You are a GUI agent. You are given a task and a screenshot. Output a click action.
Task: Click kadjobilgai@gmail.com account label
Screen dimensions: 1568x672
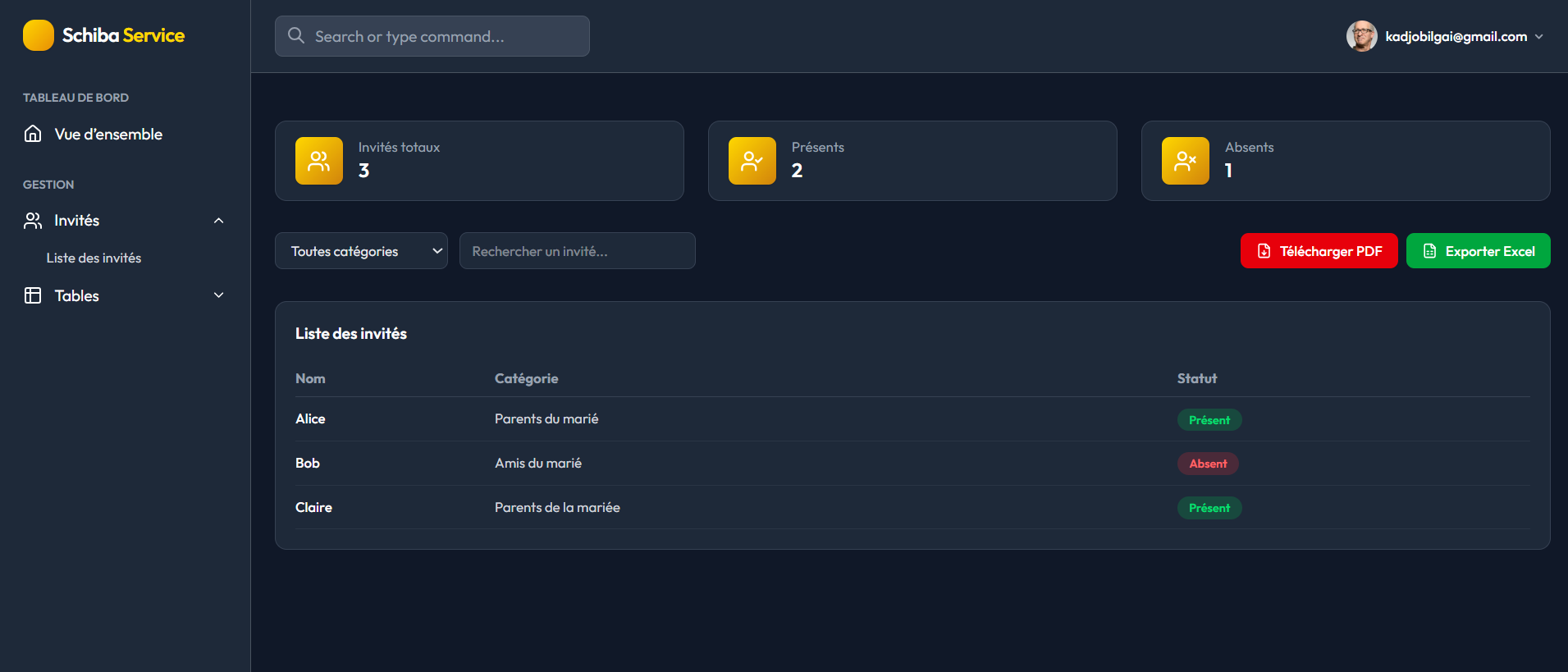[x=1456, y=36]
